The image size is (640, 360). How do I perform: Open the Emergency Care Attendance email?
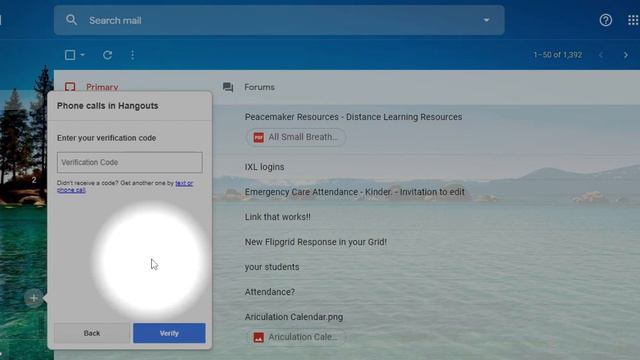[355, 192]
